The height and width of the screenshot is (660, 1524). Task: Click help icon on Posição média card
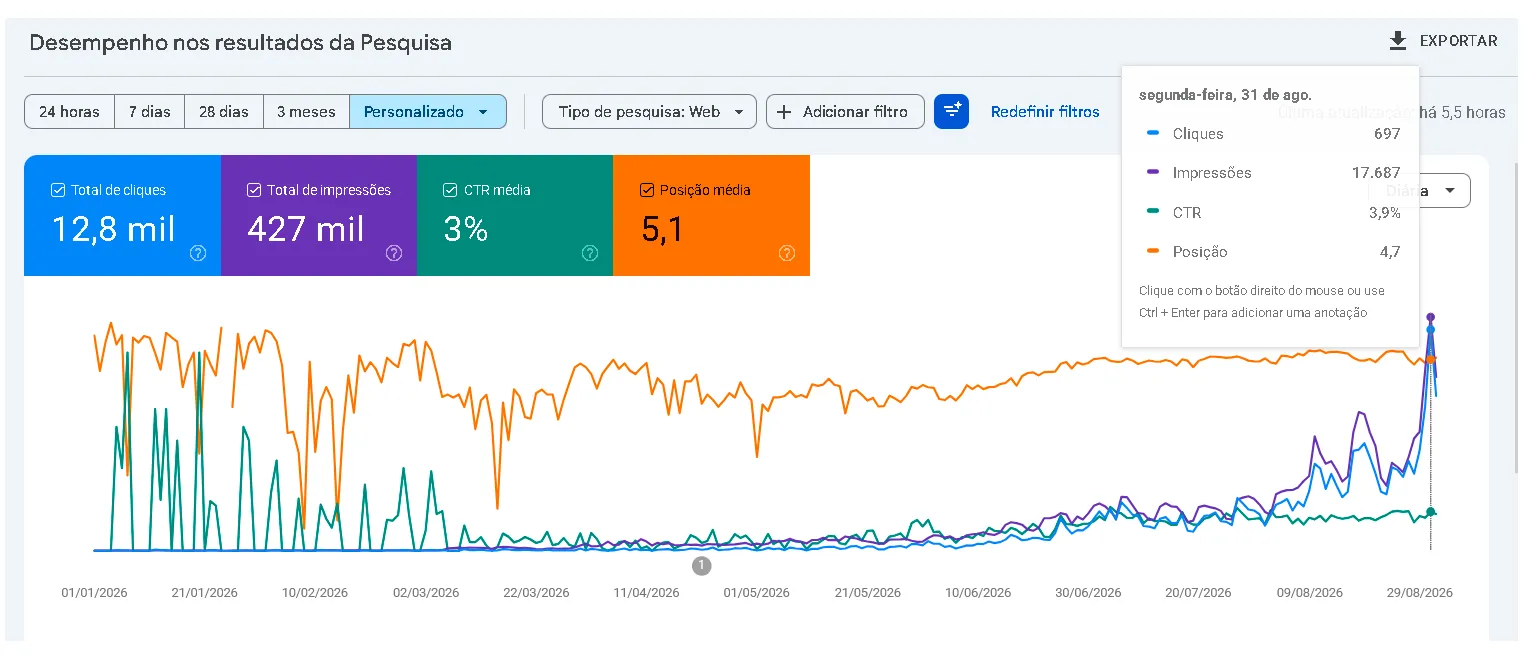(786, 253)
